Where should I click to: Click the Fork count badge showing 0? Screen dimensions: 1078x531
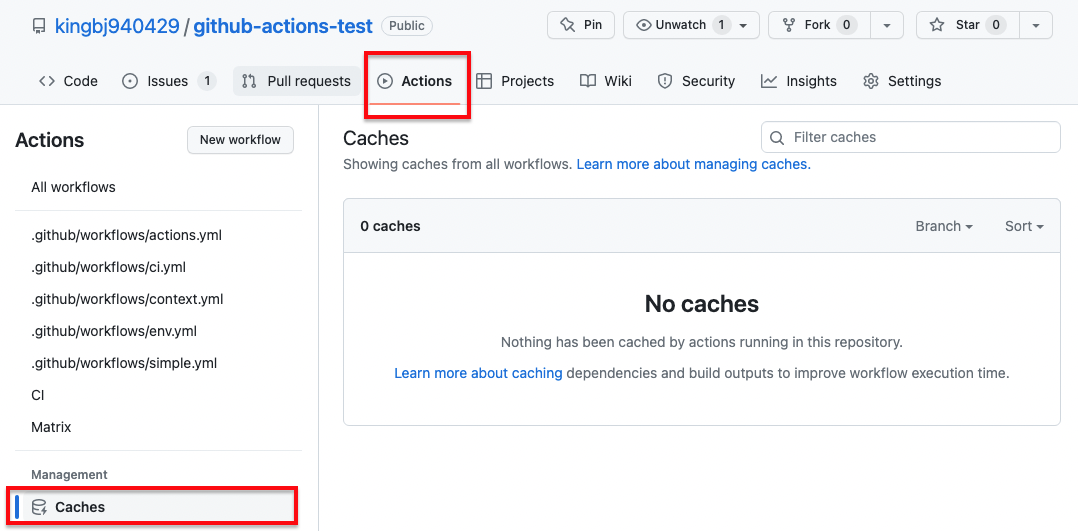846,25
